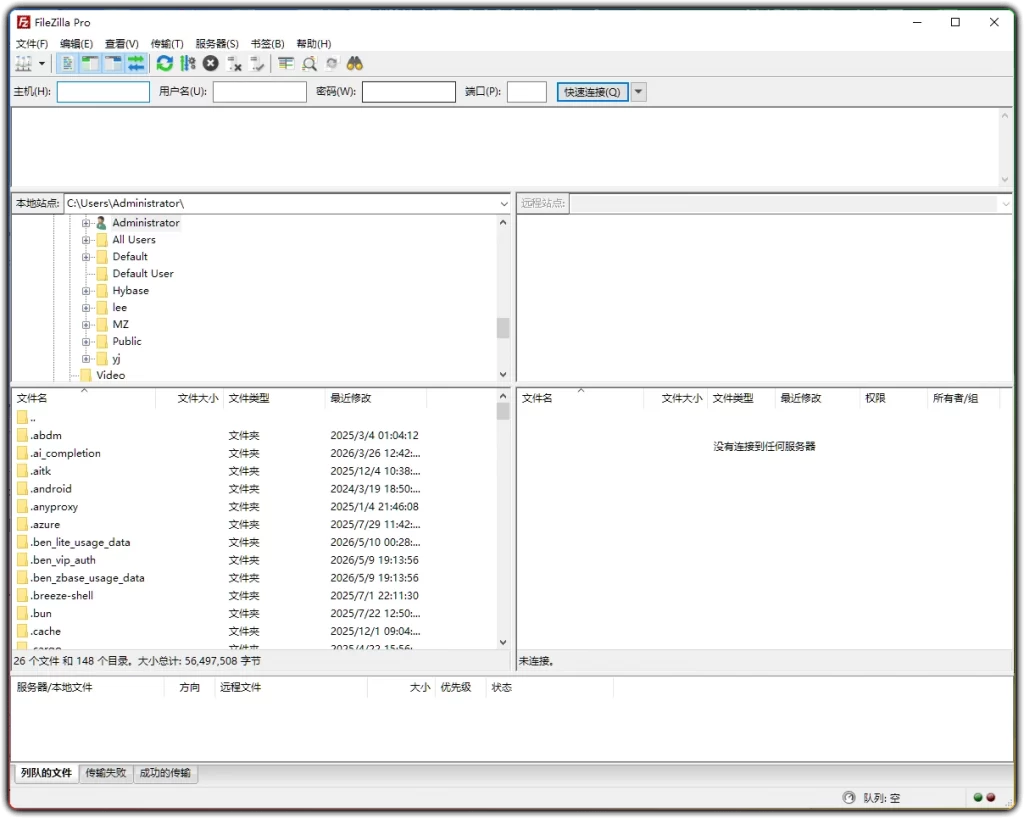1024x818 pixels.
Task: Toggle synchronized browsing icon
Action: 332,63
